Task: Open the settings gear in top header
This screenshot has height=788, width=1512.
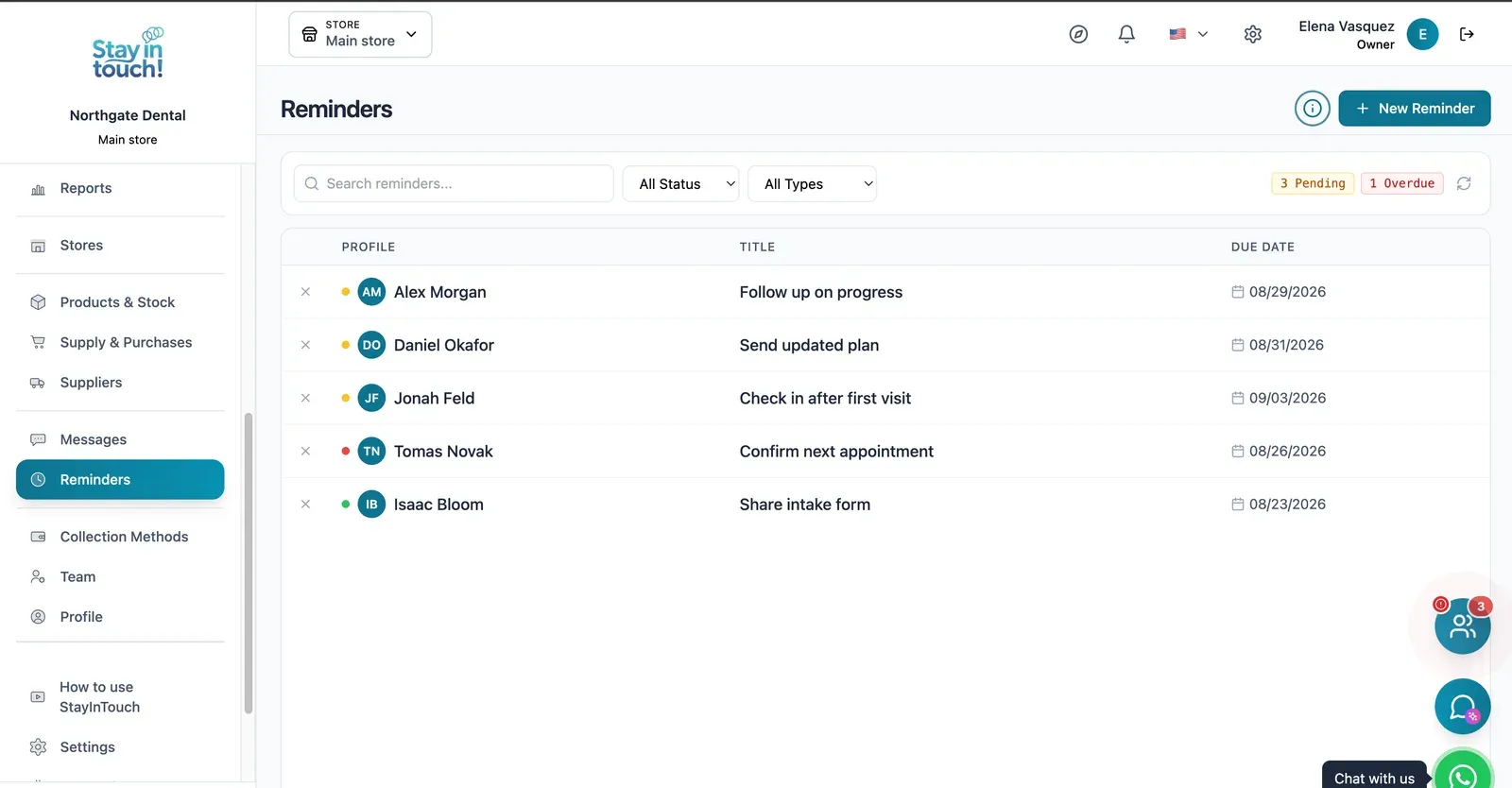Action: click(1253, 34)
